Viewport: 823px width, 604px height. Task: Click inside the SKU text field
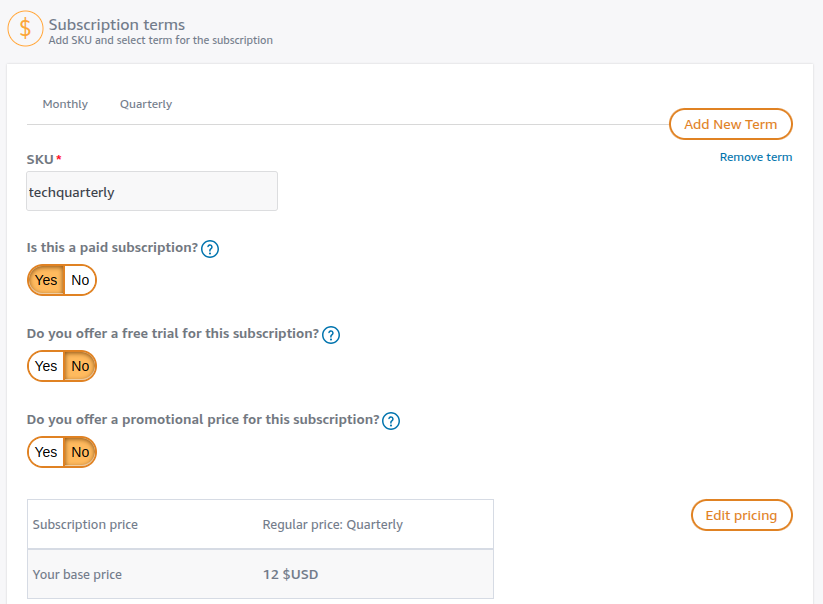coord(151,191)
